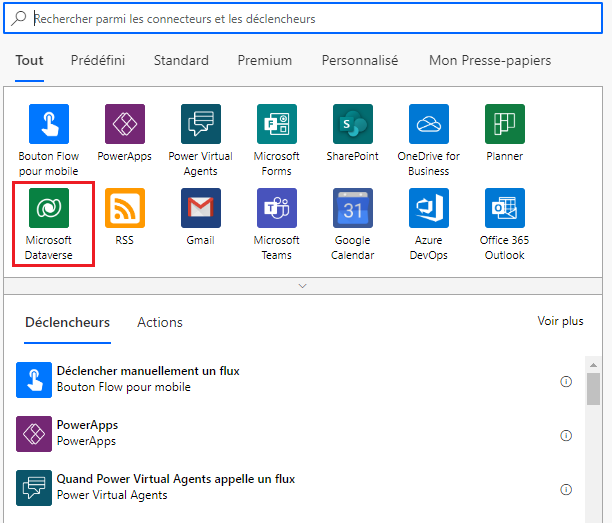Select the Déclencheurs tab

pyautogui.click(x=68, y=322)
